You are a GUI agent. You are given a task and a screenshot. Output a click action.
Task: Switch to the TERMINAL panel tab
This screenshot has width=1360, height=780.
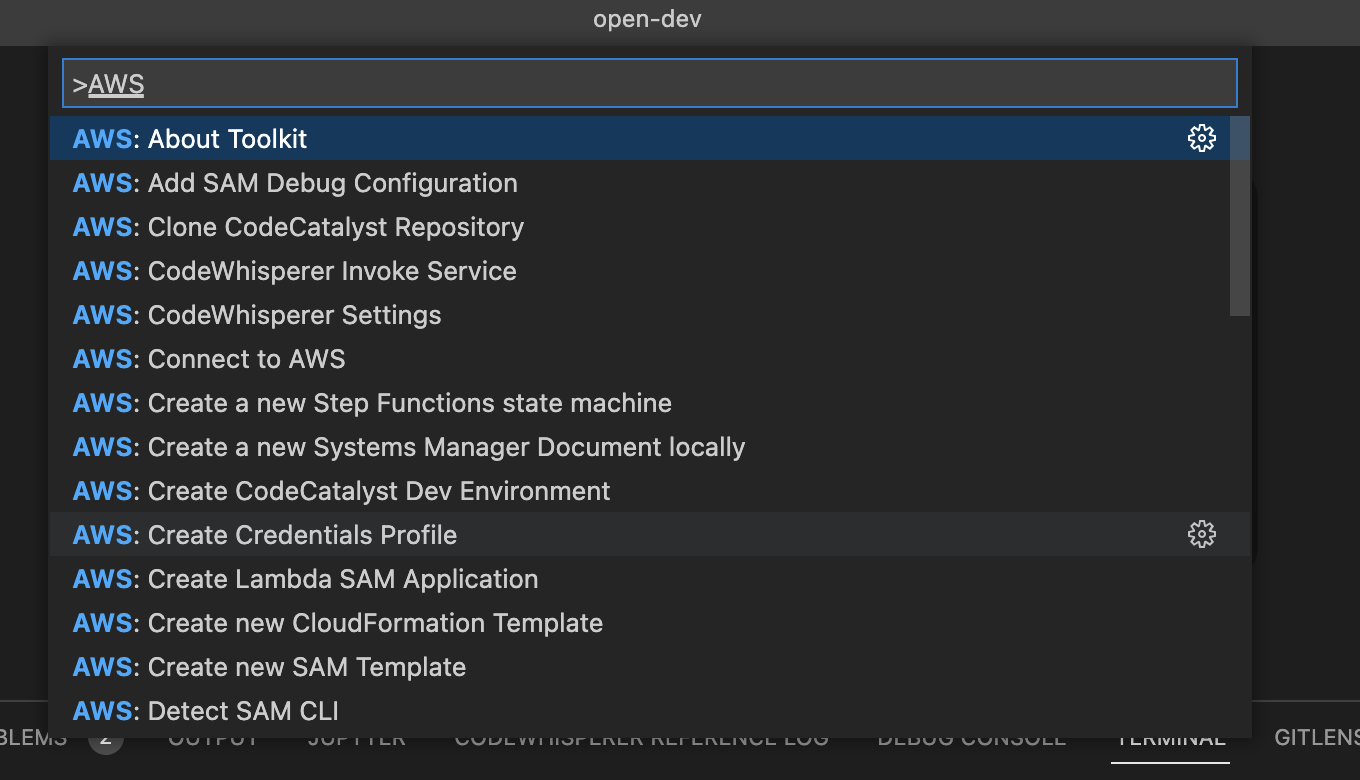click(1169, 738)
